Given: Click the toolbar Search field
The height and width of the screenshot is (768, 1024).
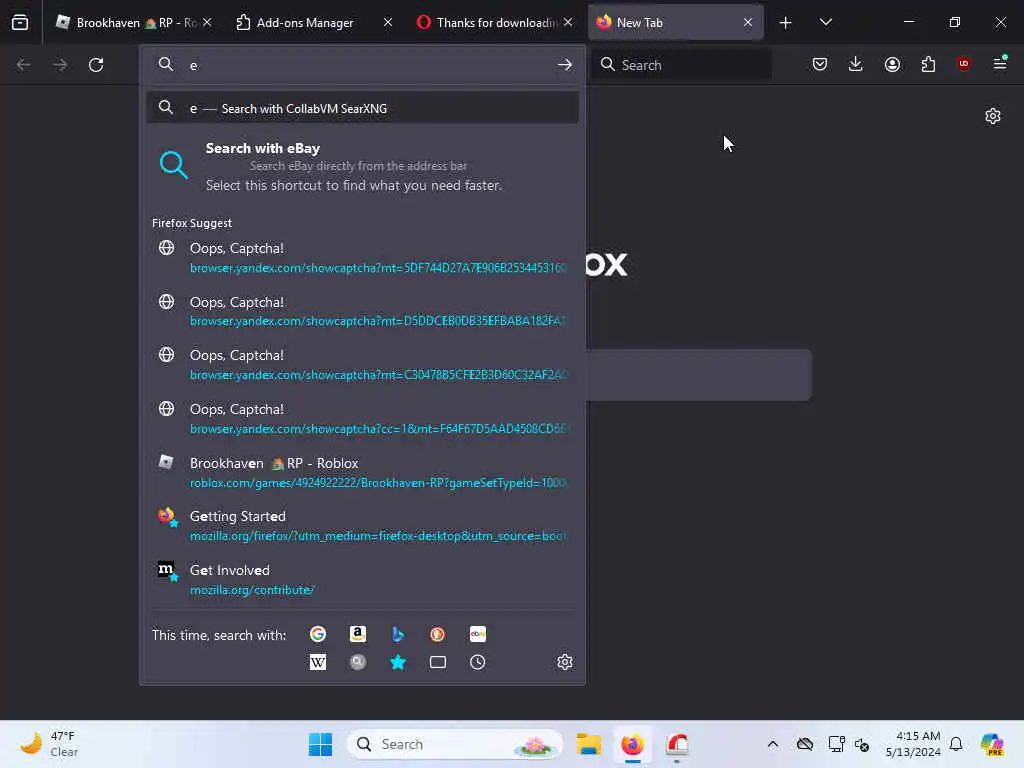Looking at the screenshot, I should point(680,65).
